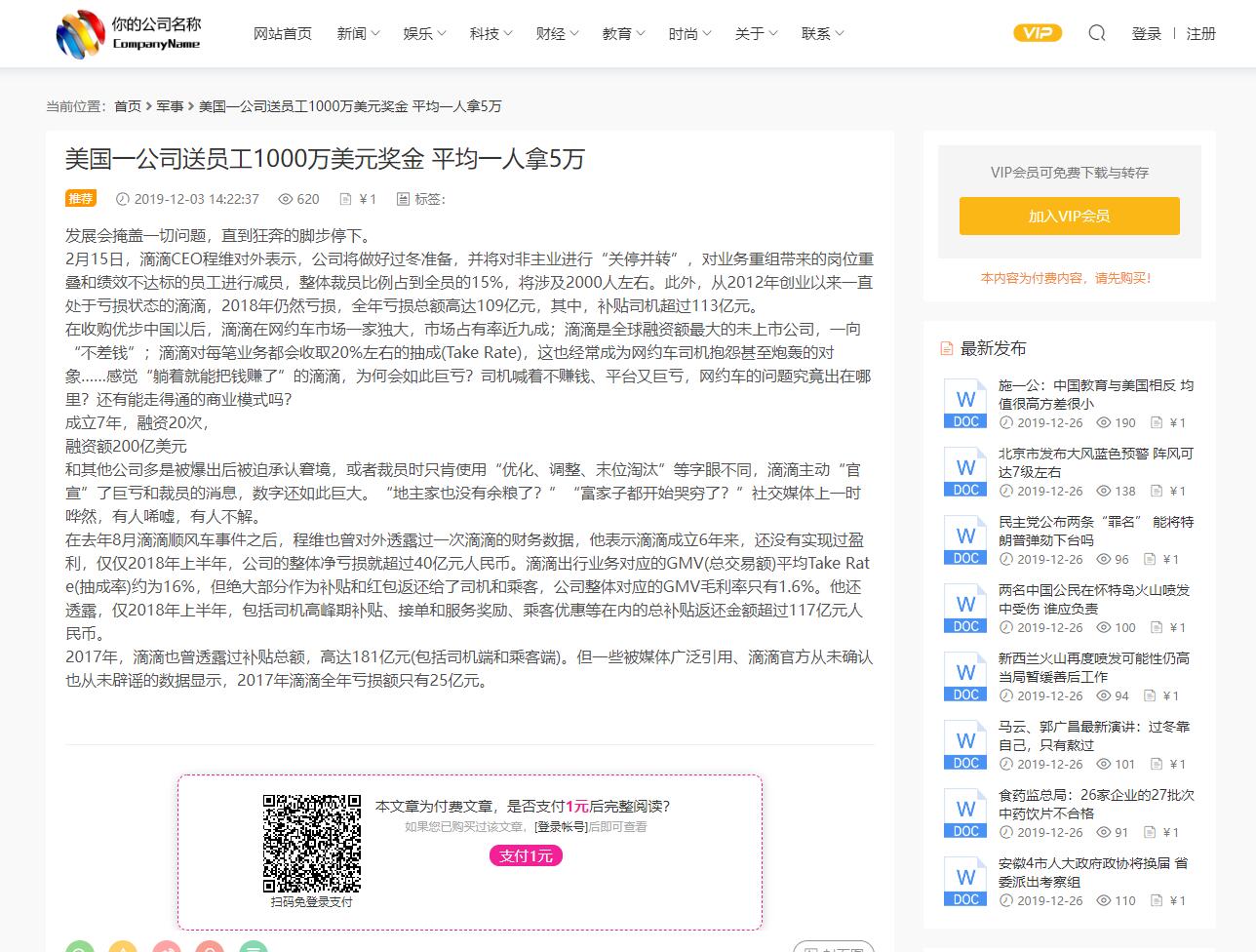The image size is (1256, 952).
Task: Click the DOC icon next to 施一公 article
Action: click(963, 403)
